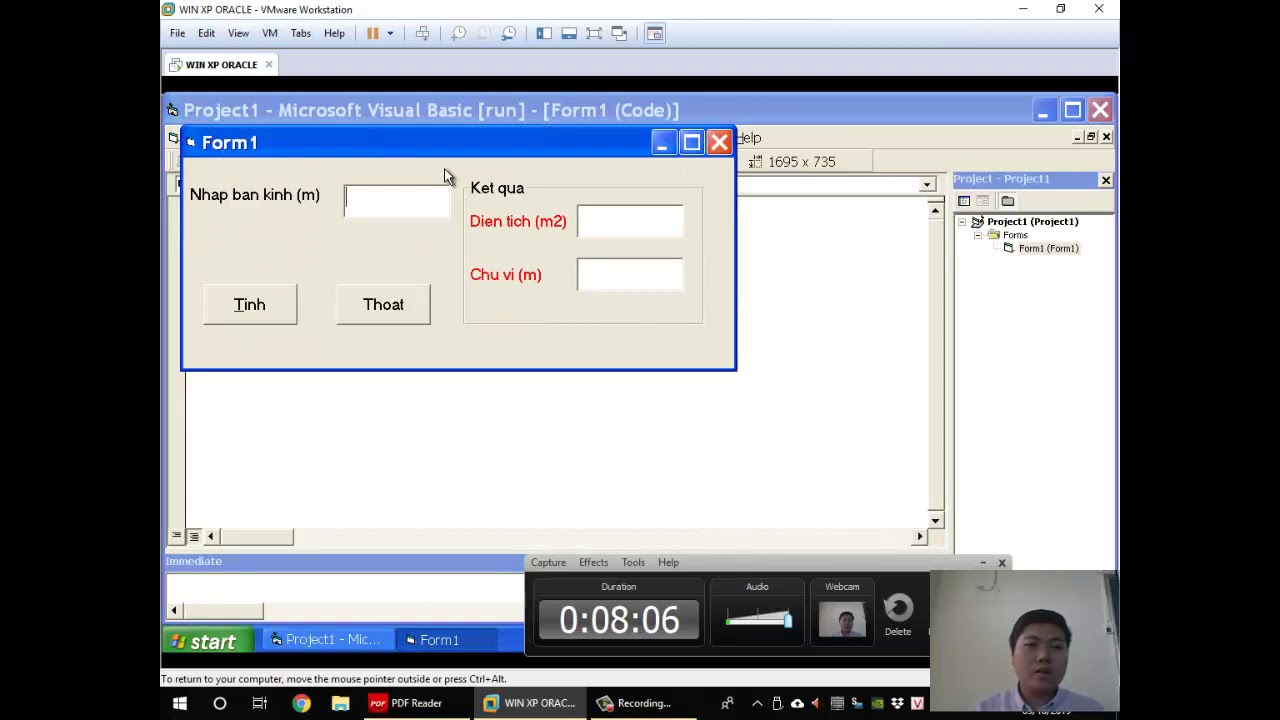The width and height of the screenshot is (1280, 720).
Task: Click the code window horizontal scroll right arrow
Action: pyautogui.click(x=920, y=537)
